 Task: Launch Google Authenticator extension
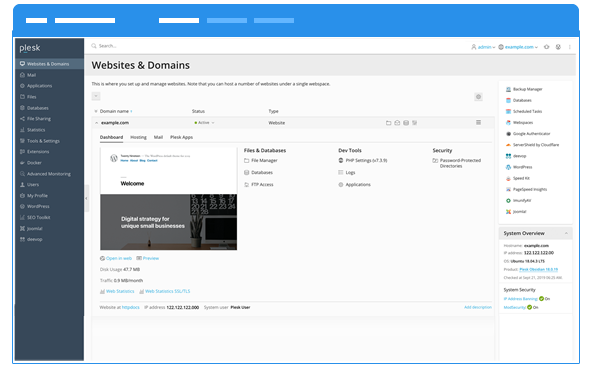point(528,134)
